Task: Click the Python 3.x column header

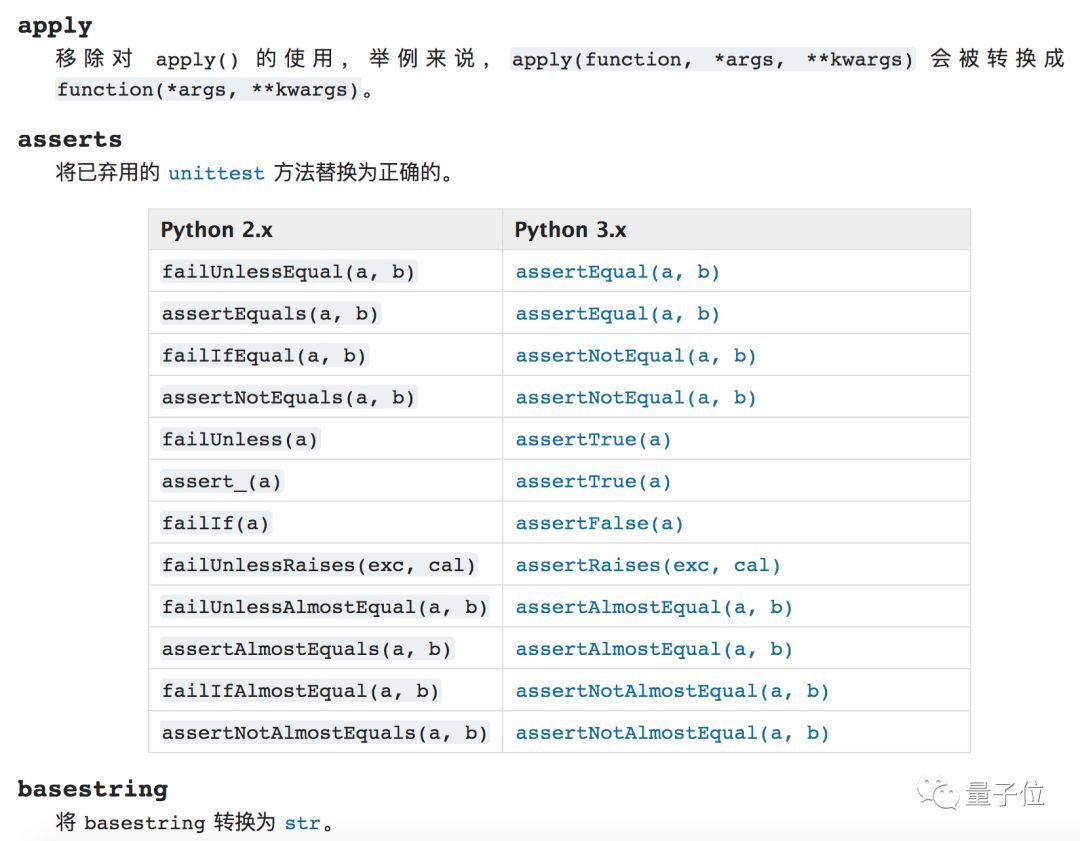Action: click(570, 230)
